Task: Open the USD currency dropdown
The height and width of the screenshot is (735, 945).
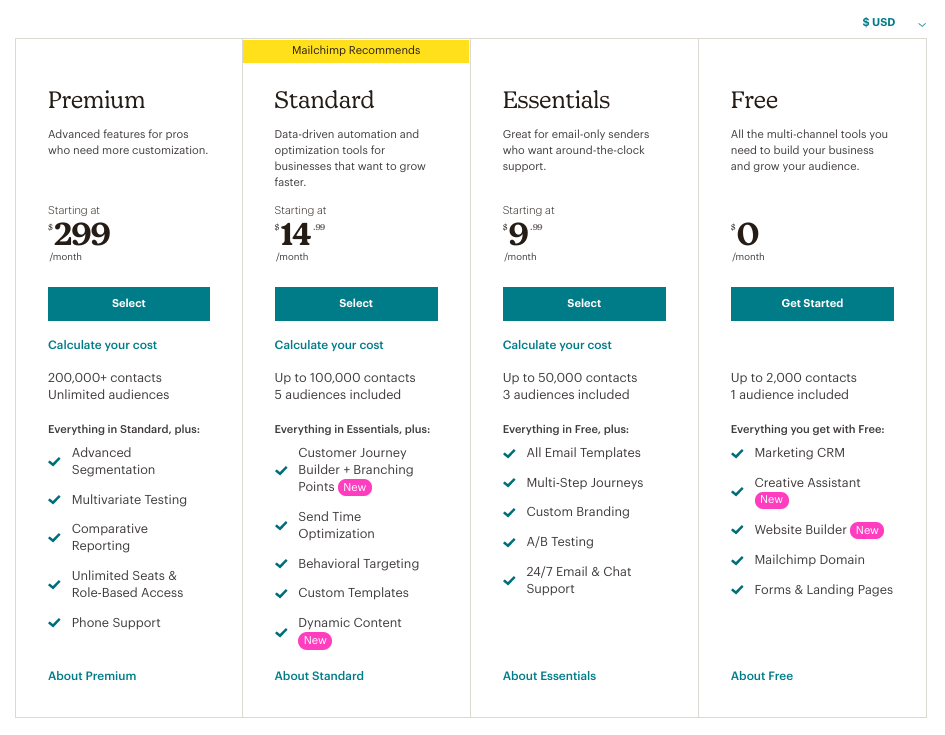Action: (893, 23)
